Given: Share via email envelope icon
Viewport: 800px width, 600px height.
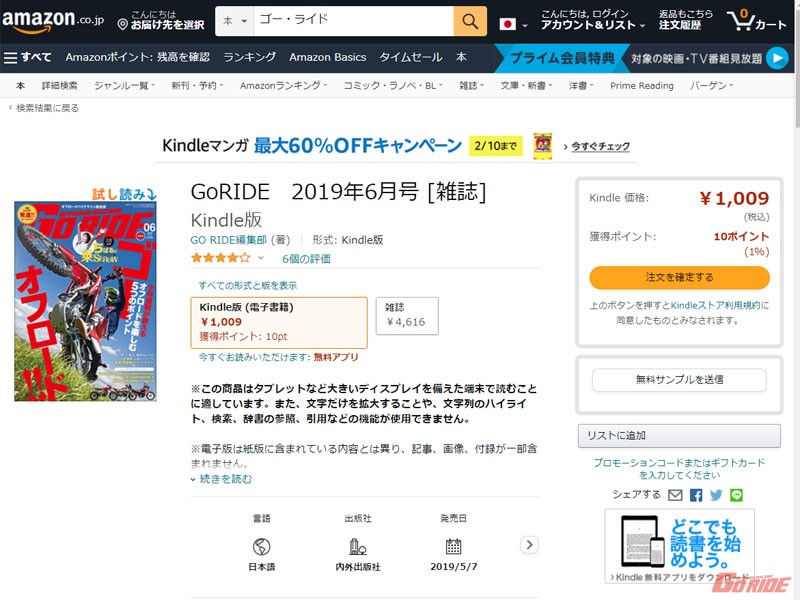Looking at the screenshot, I should click(675, 495).
